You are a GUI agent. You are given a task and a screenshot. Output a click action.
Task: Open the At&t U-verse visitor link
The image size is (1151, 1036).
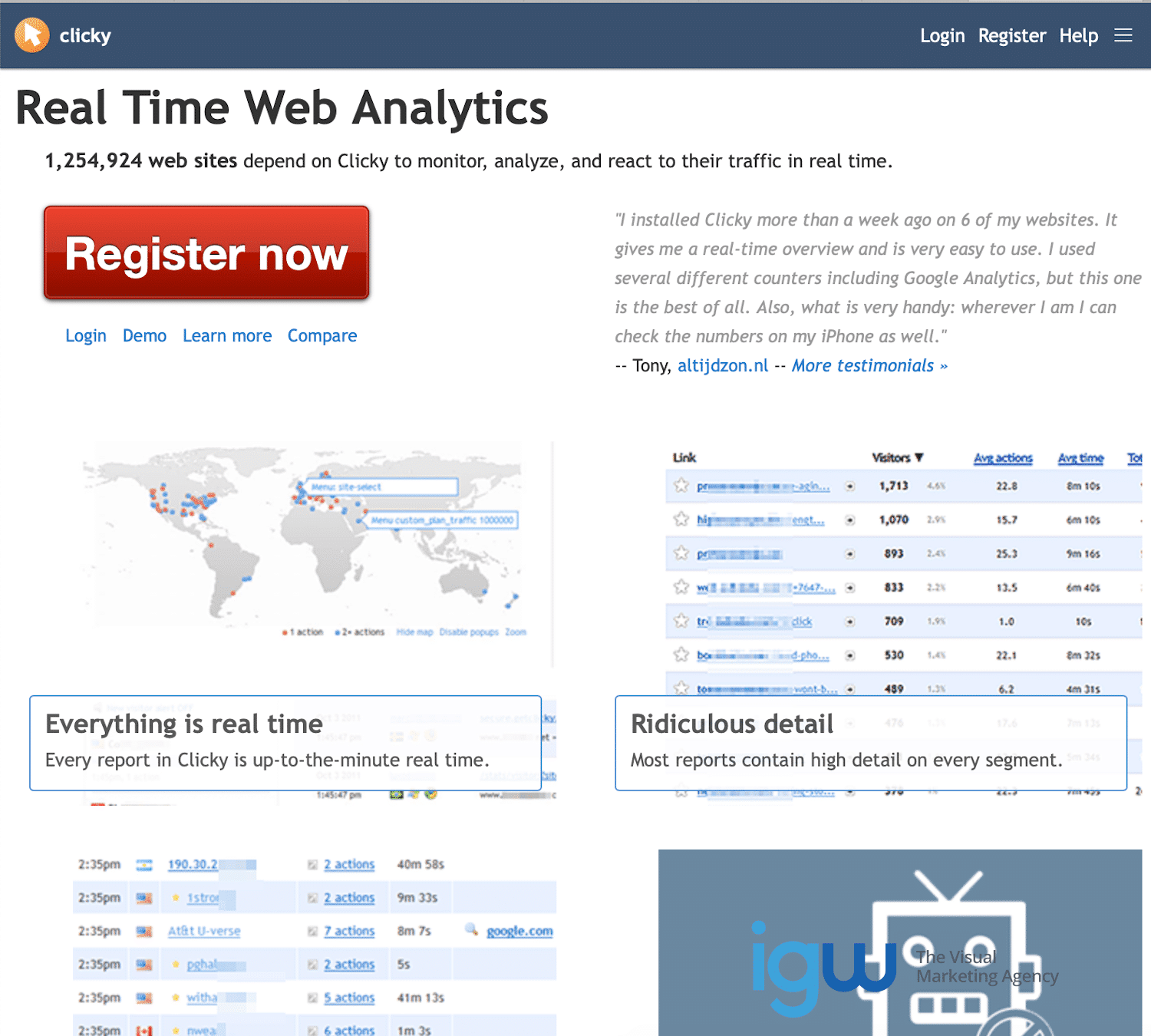(204, 931)
